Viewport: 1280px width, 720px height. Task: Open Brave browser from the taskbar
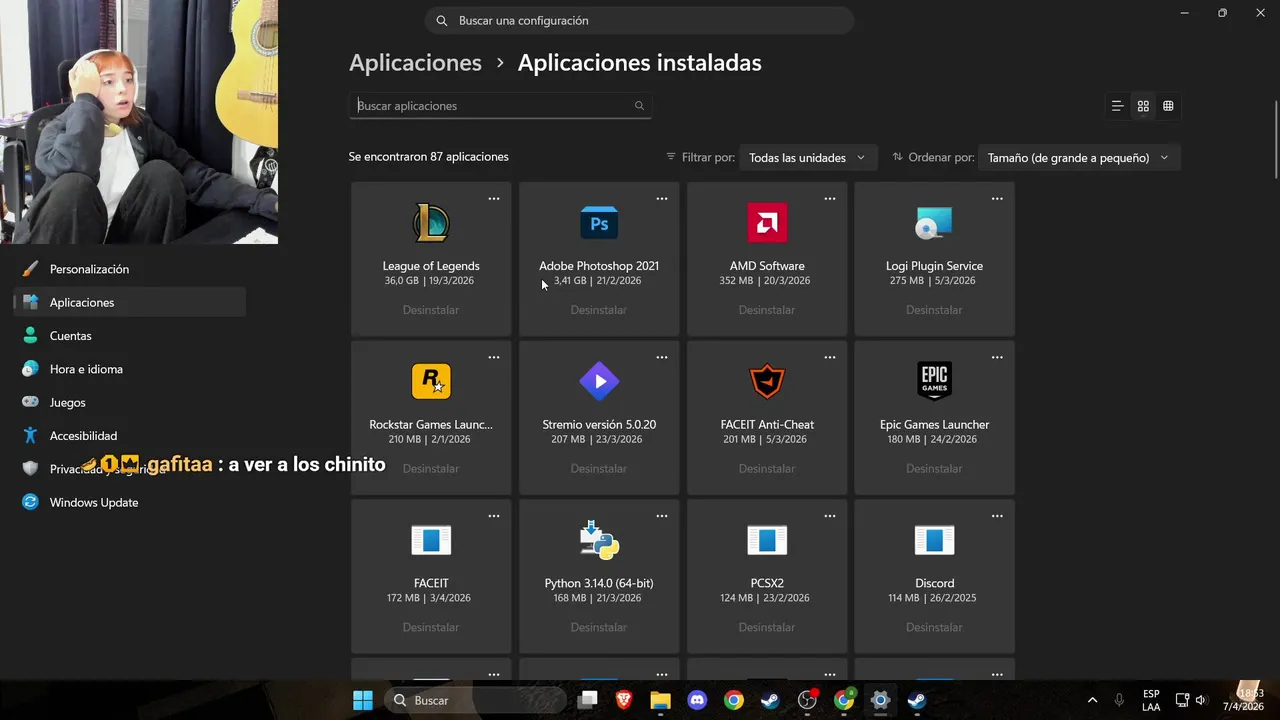coord(624,700)
